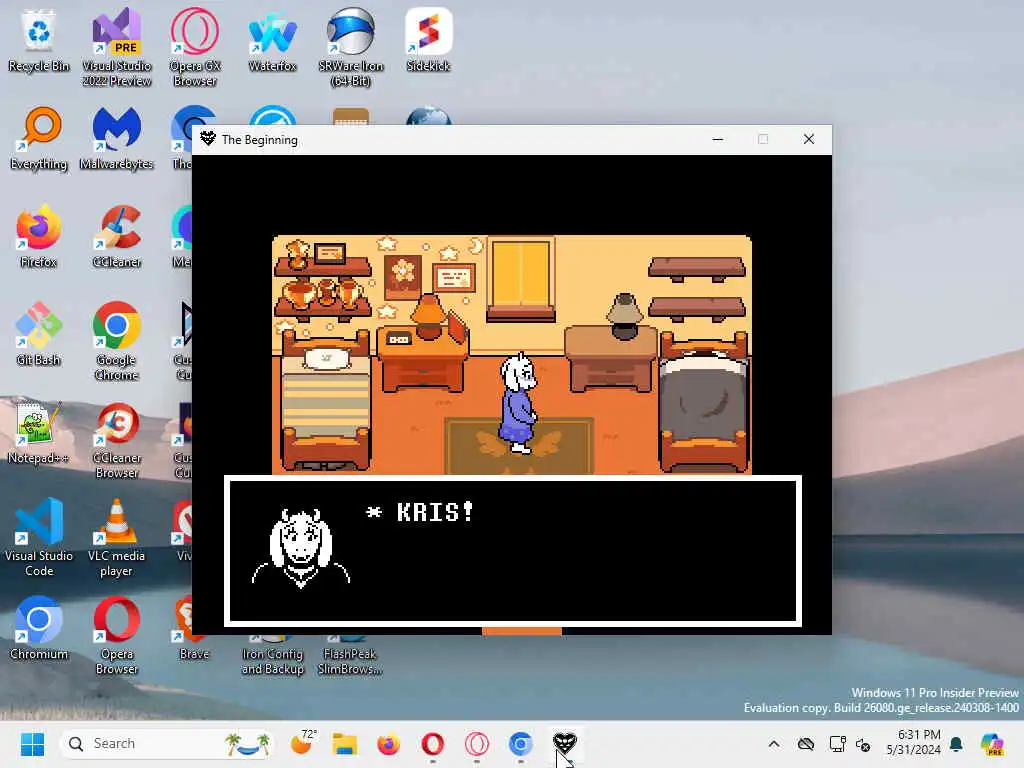Launch Sidekick desktop shortcut
This screenshot has height=768, width=1024.
(x=428, y=40)
